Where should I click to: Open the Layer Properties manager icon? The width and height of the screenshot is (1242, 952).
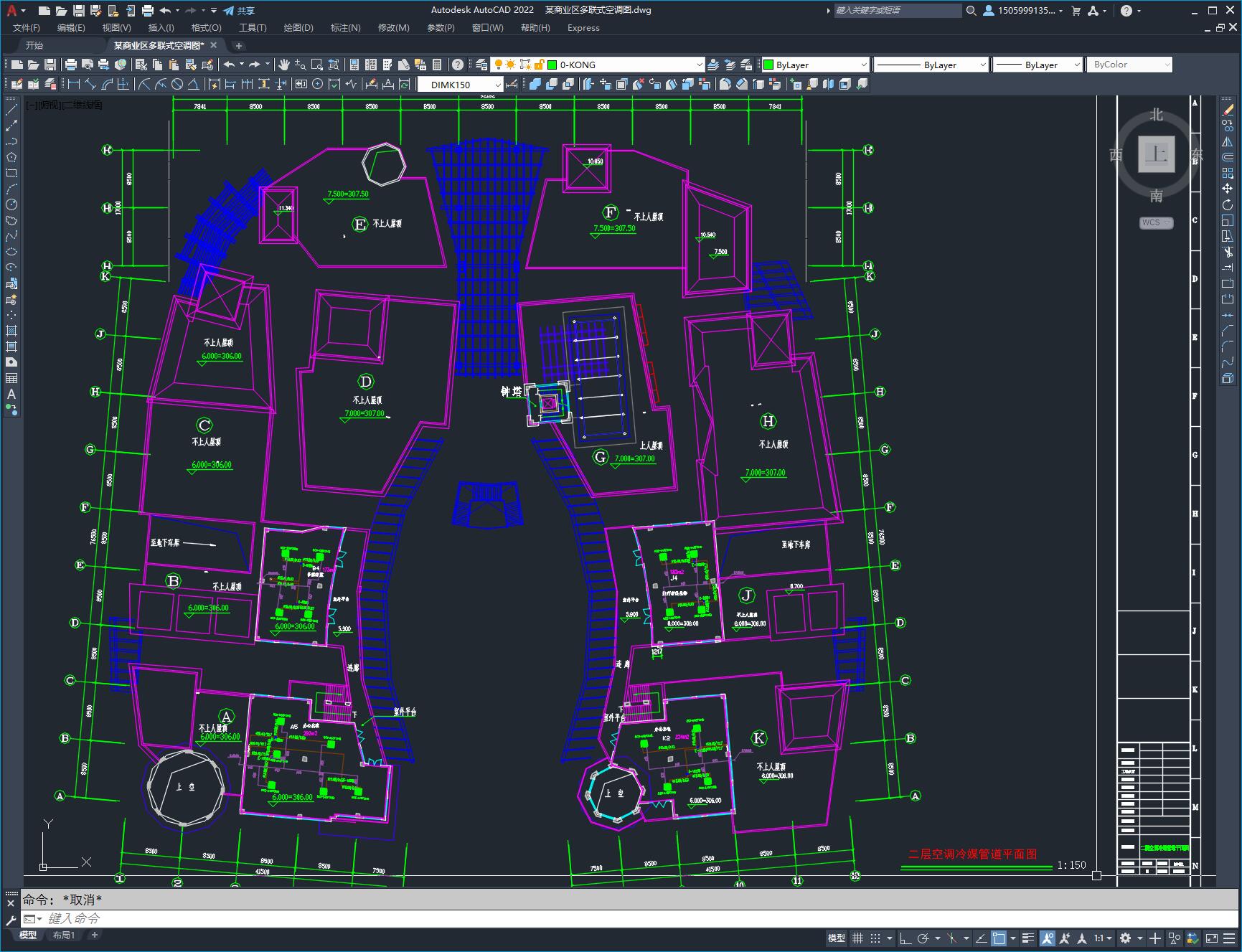481,65
